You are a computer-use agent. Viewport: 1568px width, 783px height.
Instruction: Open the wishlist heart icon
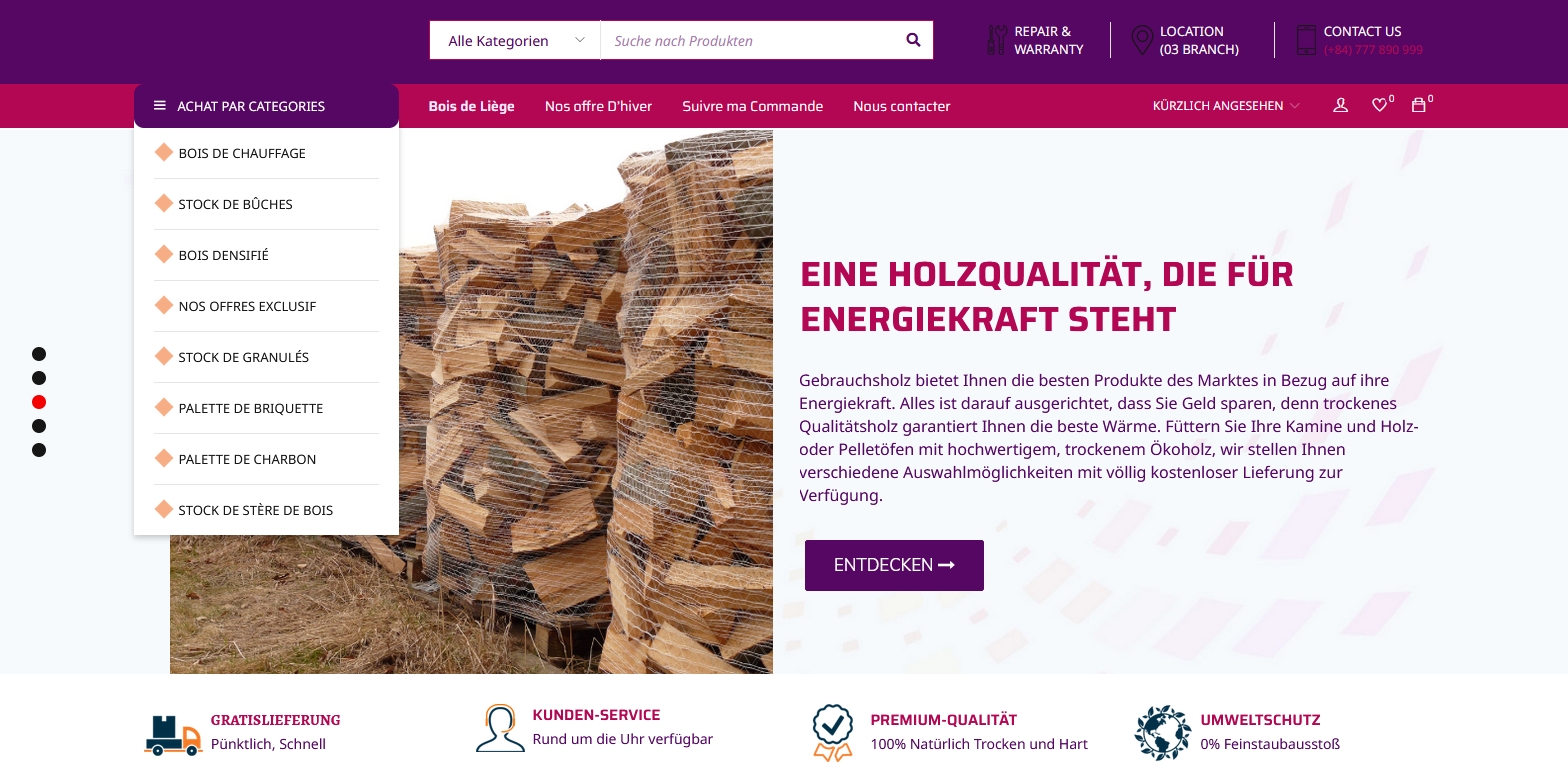click(1379, 105)
